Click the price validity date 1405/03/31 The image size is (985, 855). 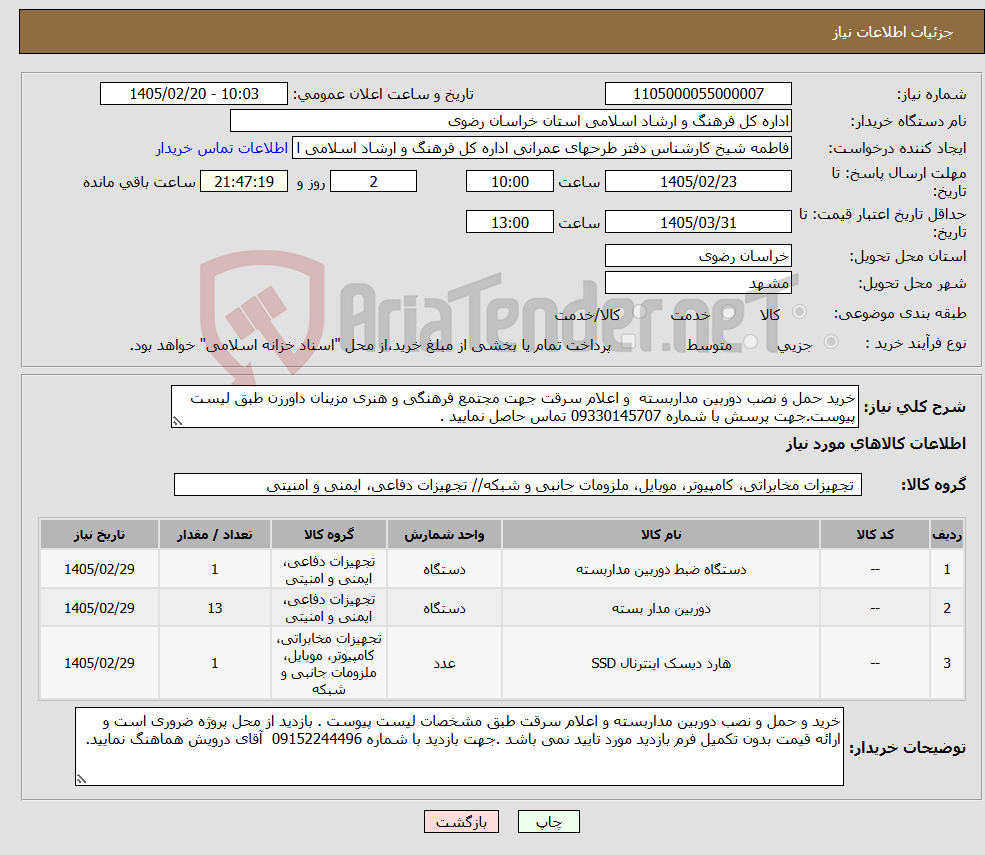[x=698, y=222]
